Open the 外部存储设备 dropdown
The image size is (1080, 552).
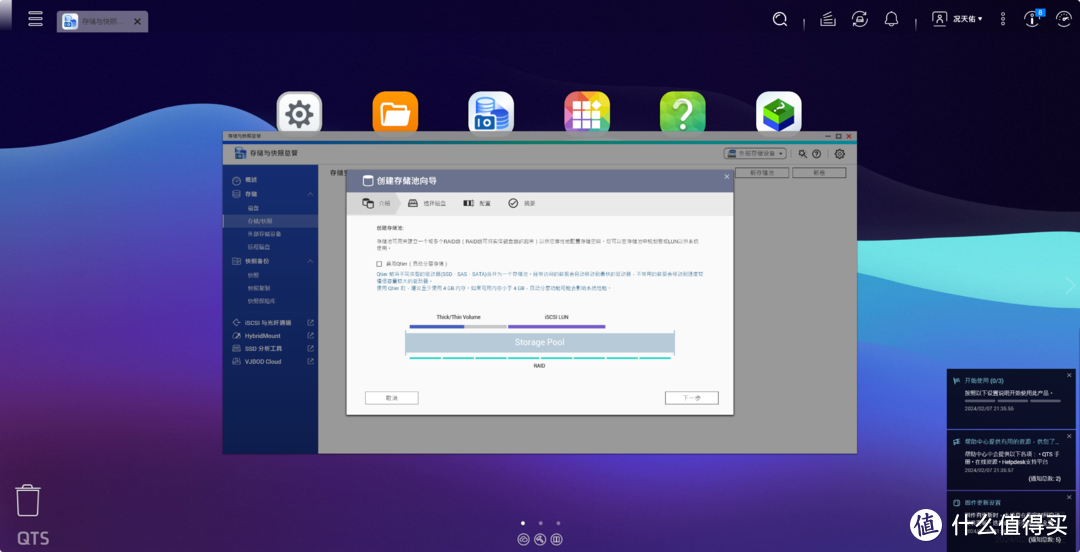click(x=755, y=154)
